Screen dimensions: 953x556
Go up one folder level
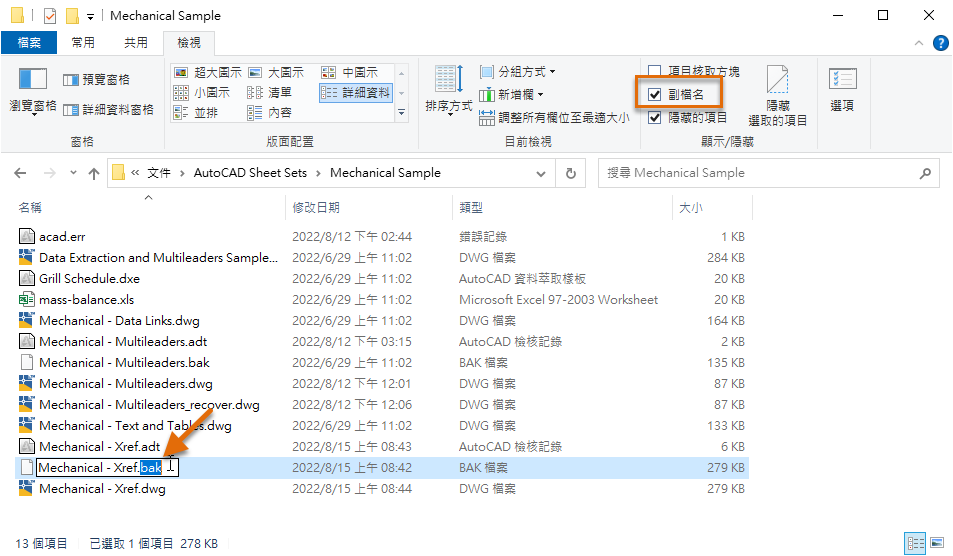[x=94, y=173]
